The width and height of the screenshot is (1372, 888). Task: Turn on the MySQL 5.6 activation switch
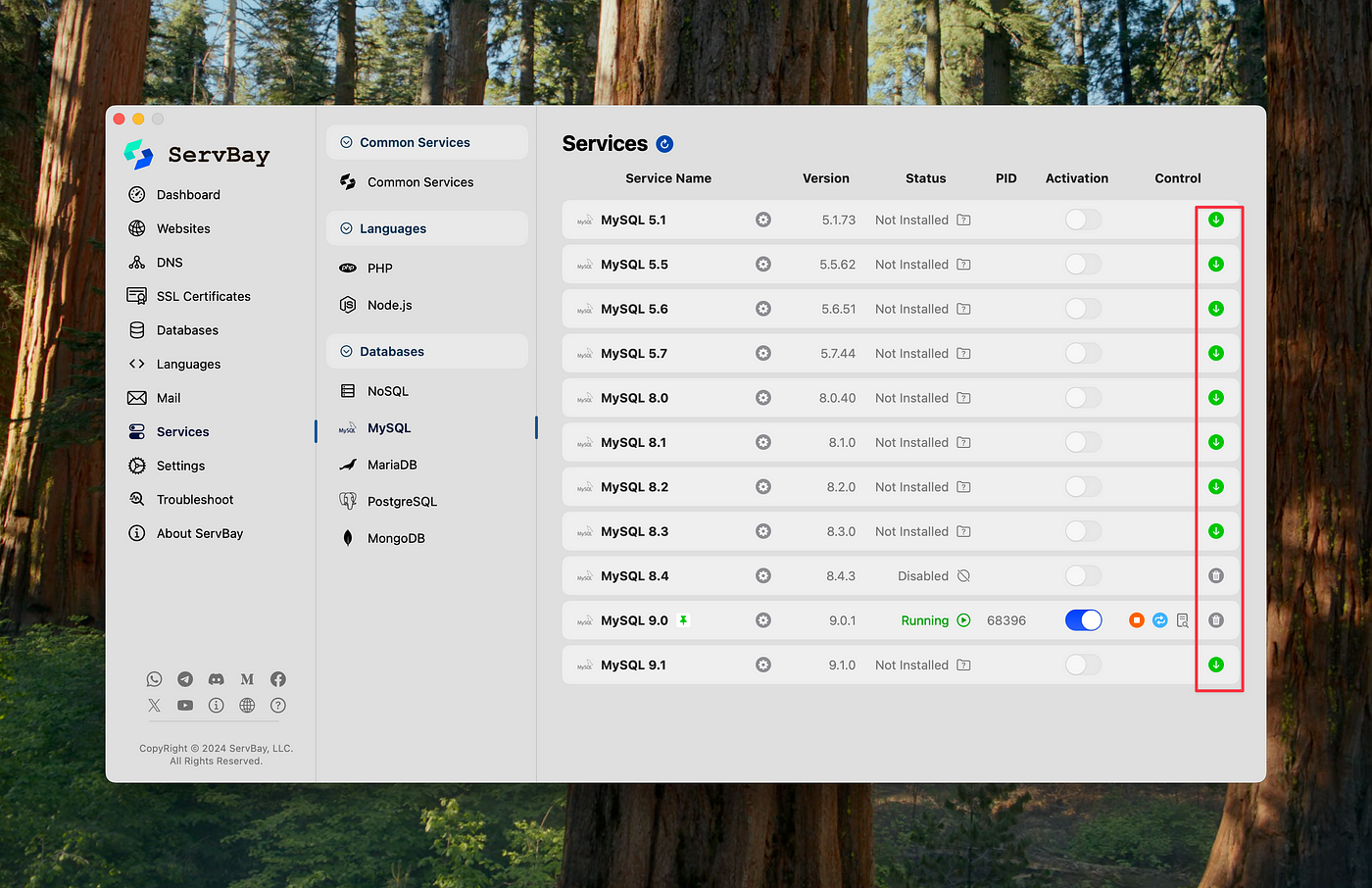(x=1083, y=309)
